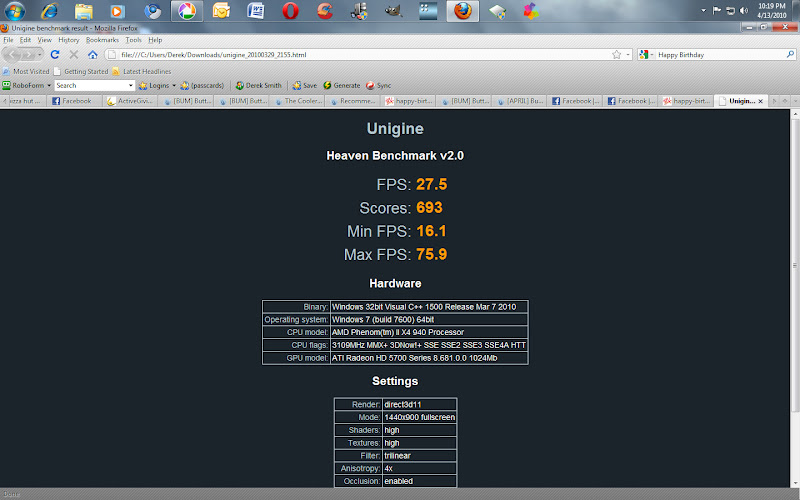Click the RoboForm Save button
Viewport: 800px width, 500px height.
[x=305, y=85]
